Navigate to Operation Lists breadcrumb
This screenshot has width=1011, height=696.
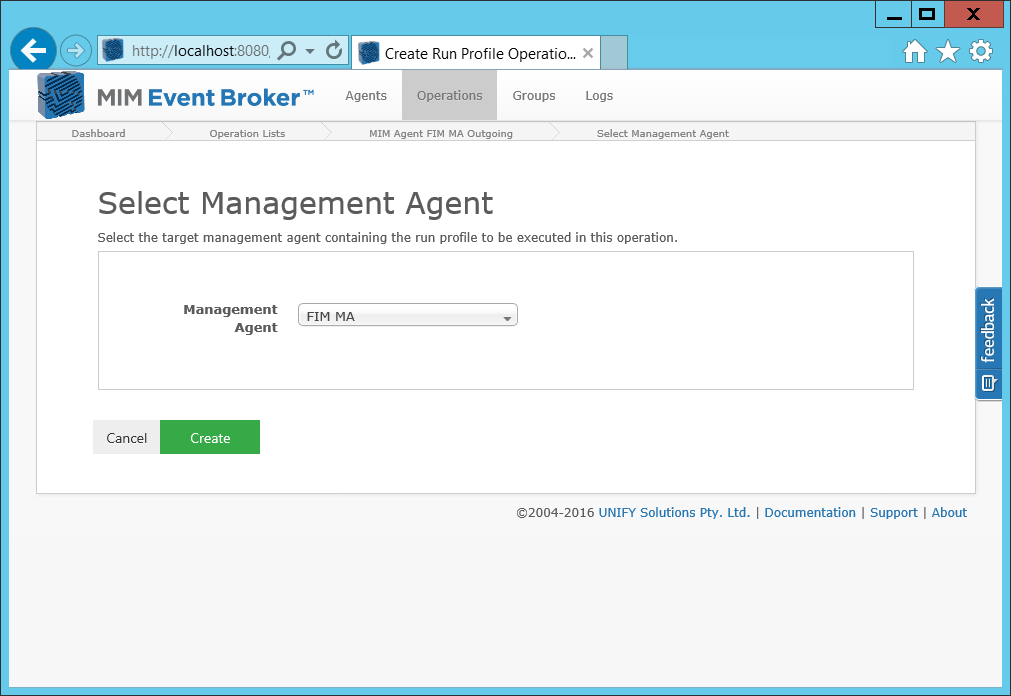click(x=247, y=133)
